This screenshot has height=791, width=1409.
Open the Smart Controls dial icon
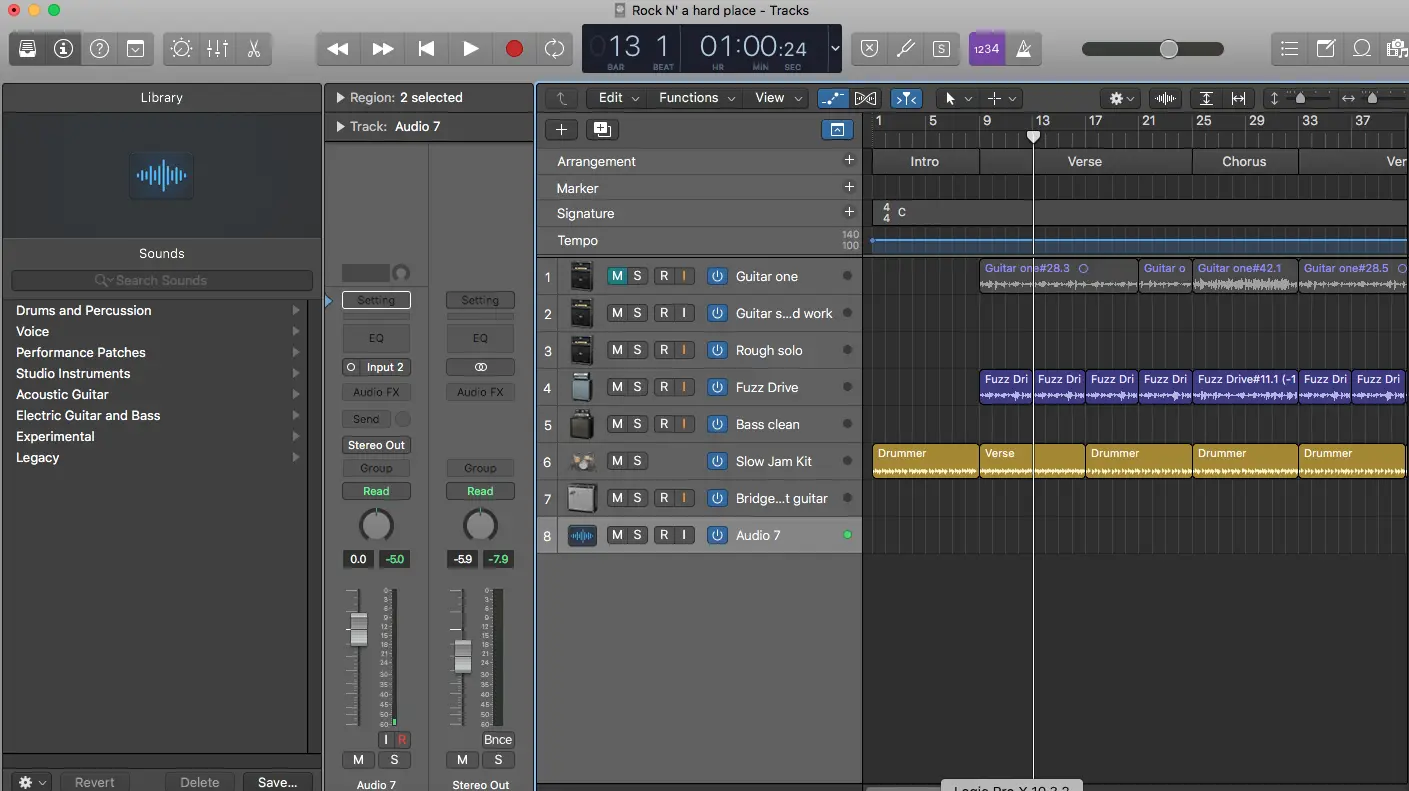(181, 48)
